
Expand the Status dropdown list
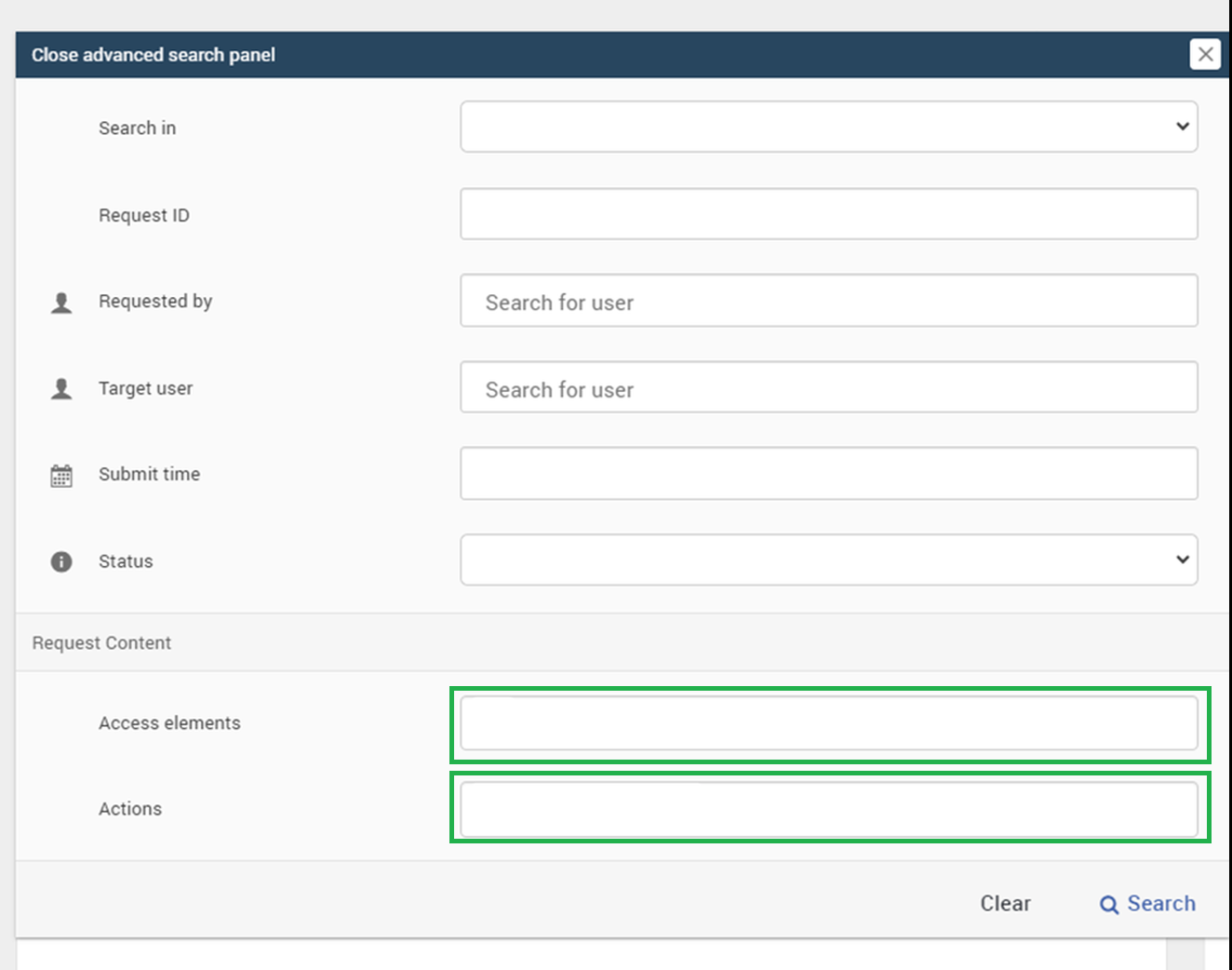tap(828, 559)
